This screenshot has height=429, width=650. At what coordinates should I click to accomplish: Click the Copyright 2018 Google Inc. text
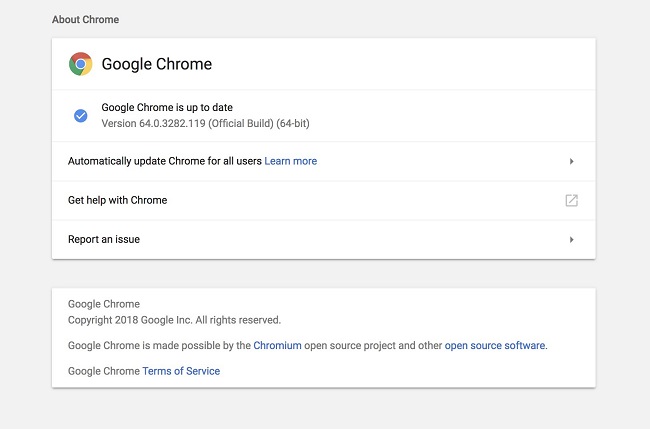coord(174,320)
